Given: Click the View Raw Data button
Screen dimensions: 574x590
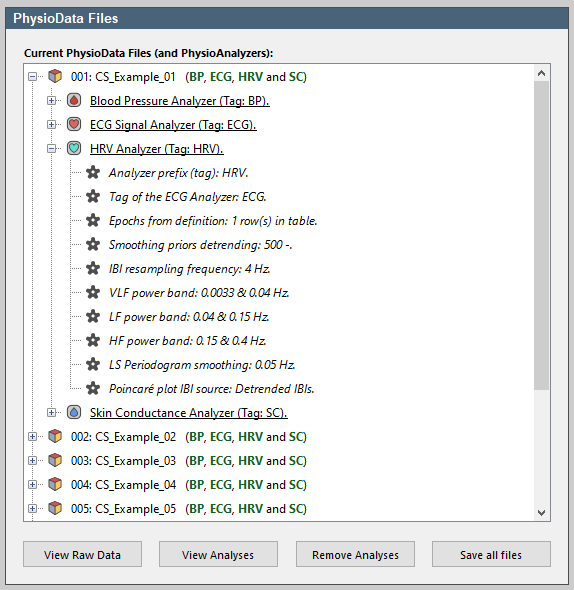Looking at the screenshot, I should click(x=82, y=554).
